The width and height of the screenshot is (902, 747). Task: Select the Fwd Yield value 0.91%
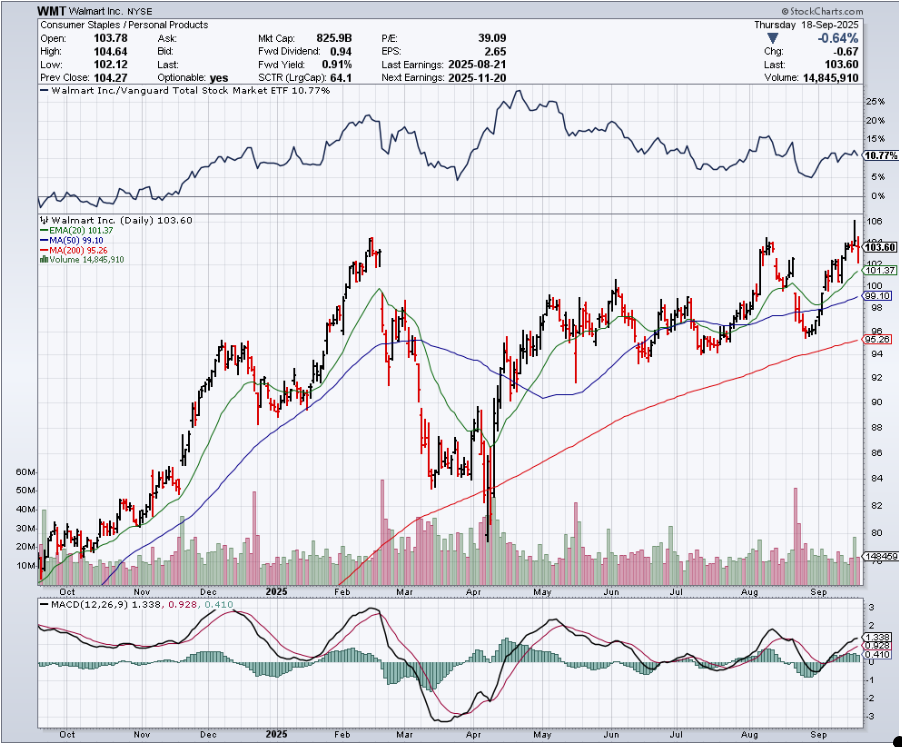pos(337,64)
